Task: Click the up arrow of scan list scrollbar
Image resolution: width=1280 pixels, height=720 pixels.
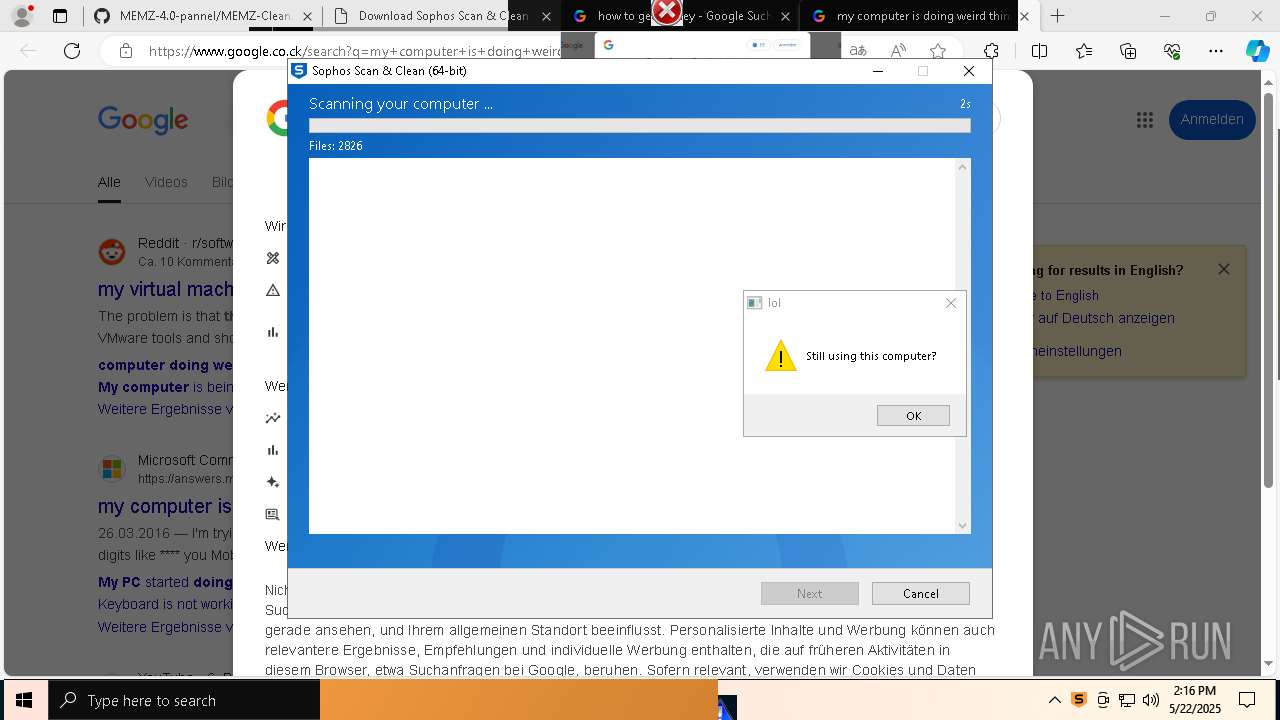Action: pyautogui.click(x=962, y=167)
